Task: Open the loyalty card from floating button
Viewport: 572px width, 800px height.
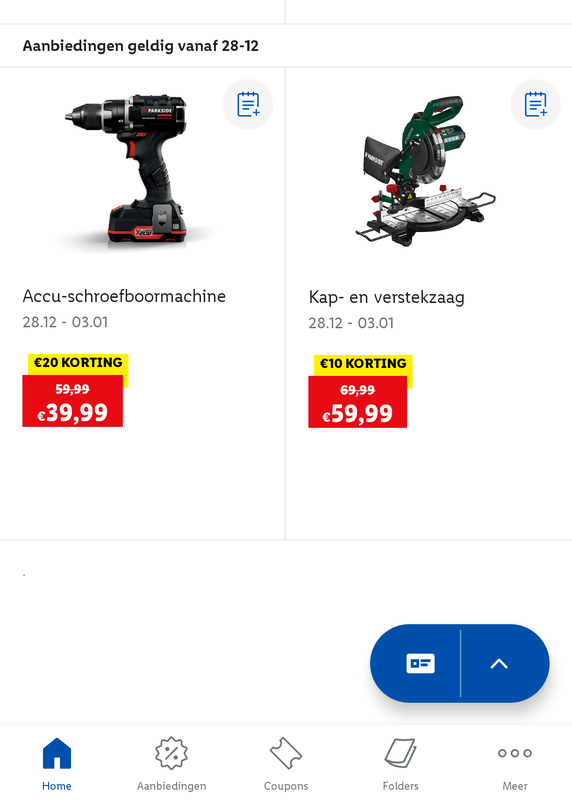Action: (420, 663)
